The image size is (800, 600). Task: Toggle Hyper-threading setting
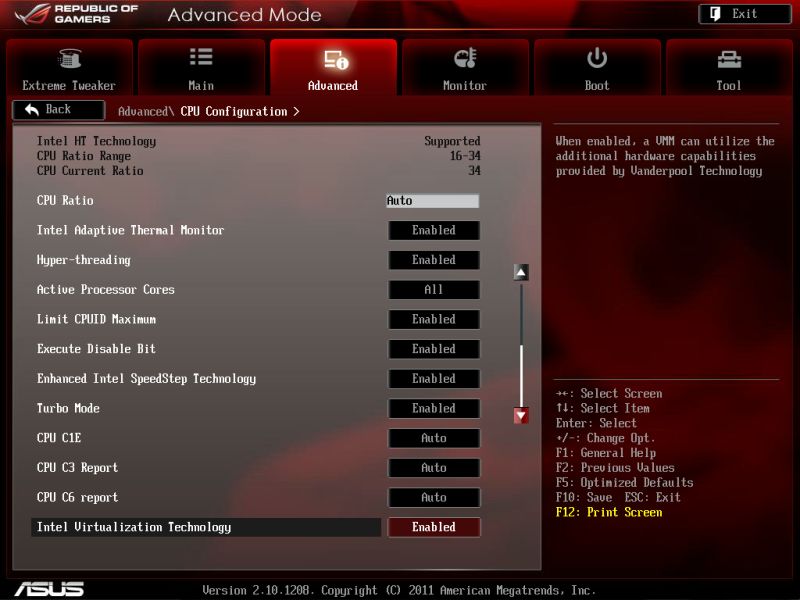click(433, 260)
